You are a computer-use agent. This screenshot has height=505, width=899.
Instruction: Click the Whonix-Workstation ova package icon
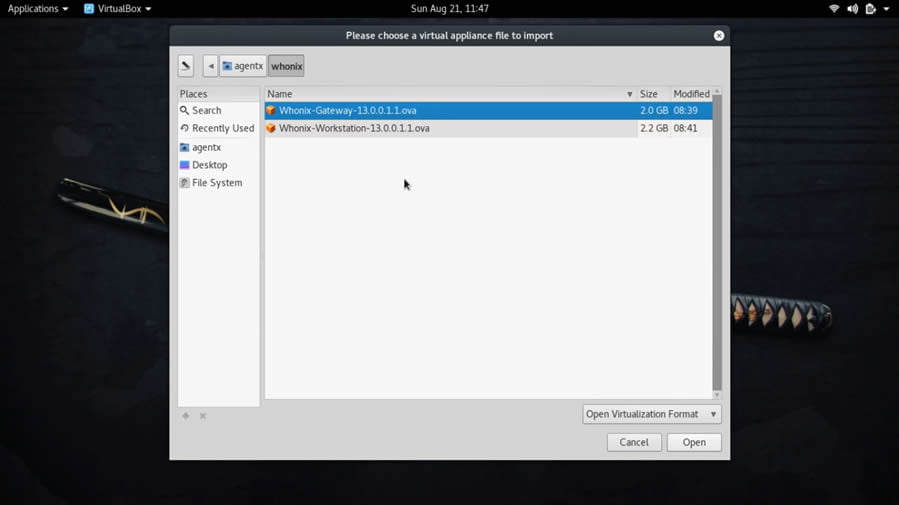[271, 128]
